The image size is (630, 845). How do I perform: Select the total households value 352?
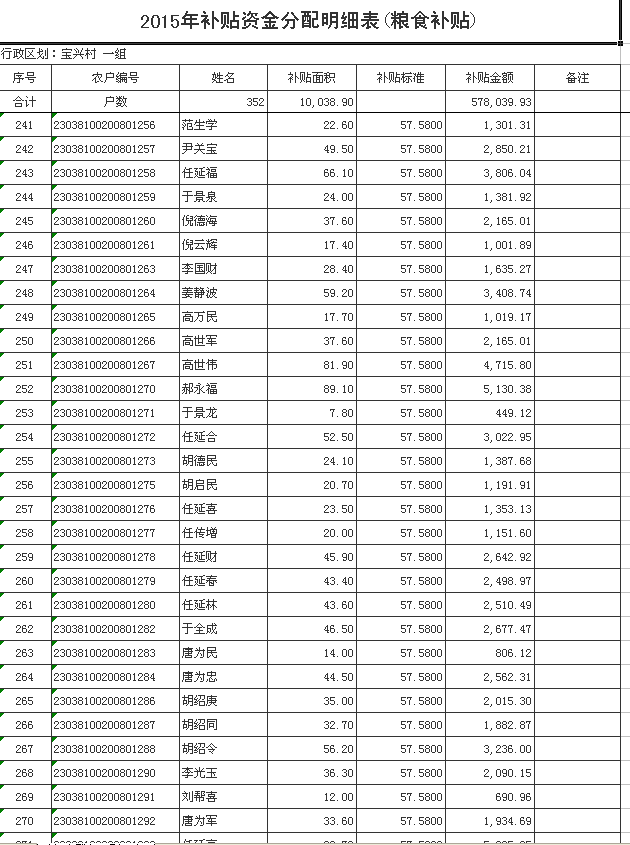(x=223, y=102)
